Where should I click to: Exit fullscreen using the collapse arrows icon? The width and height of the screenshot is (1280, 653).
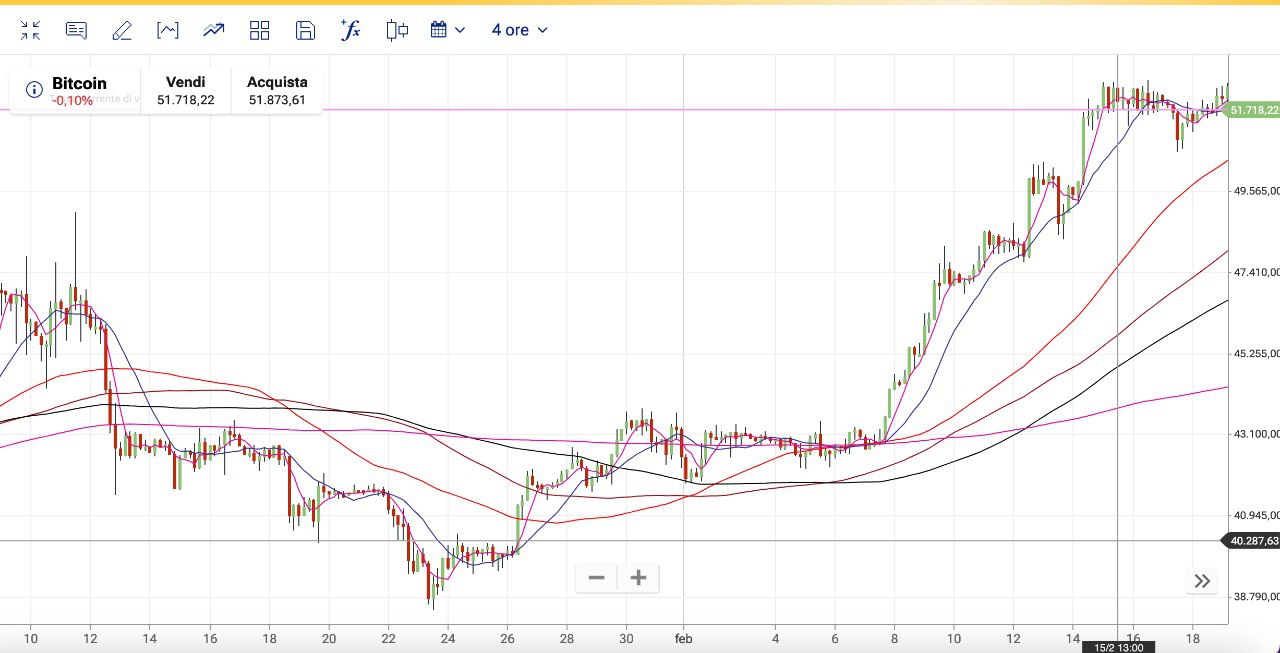(30, 30)
